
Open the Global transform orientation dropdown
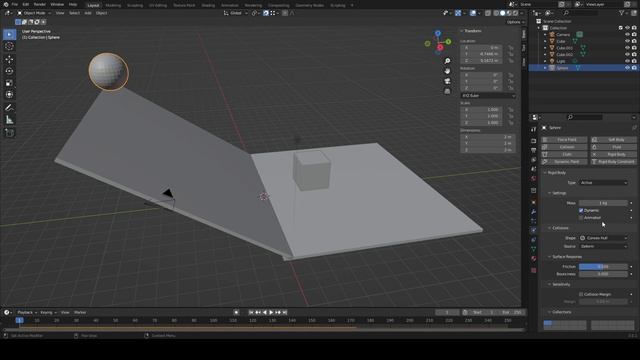[236, 13]
